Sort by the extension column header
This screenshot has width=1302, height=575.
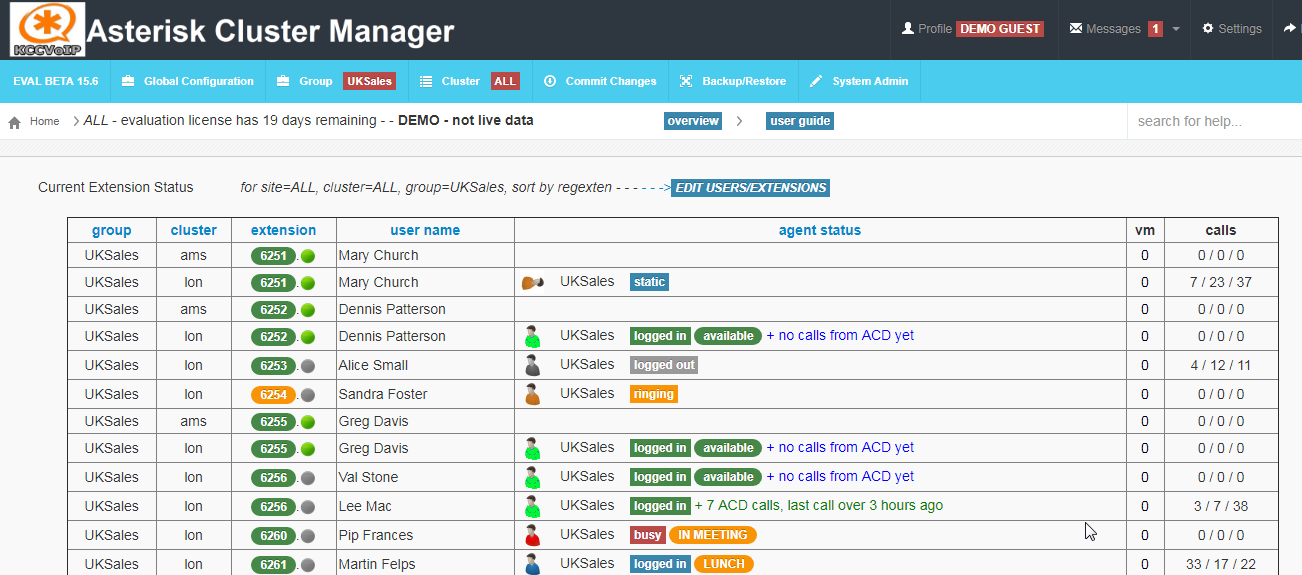[x=284, y=230]
